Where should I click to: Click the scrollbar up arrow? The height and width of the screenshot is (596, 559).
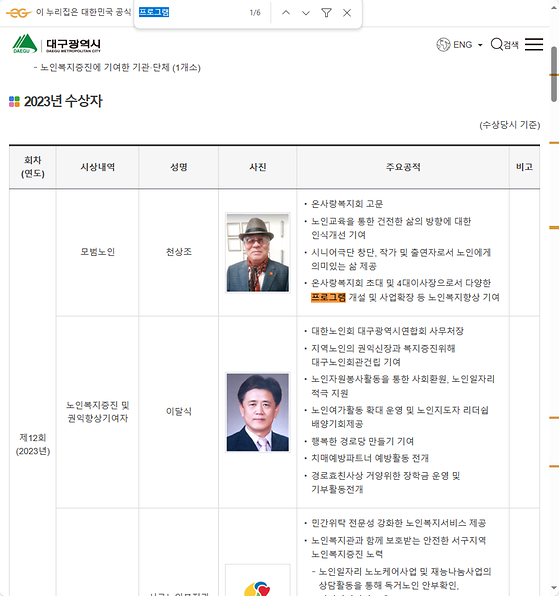coord(554,8)
